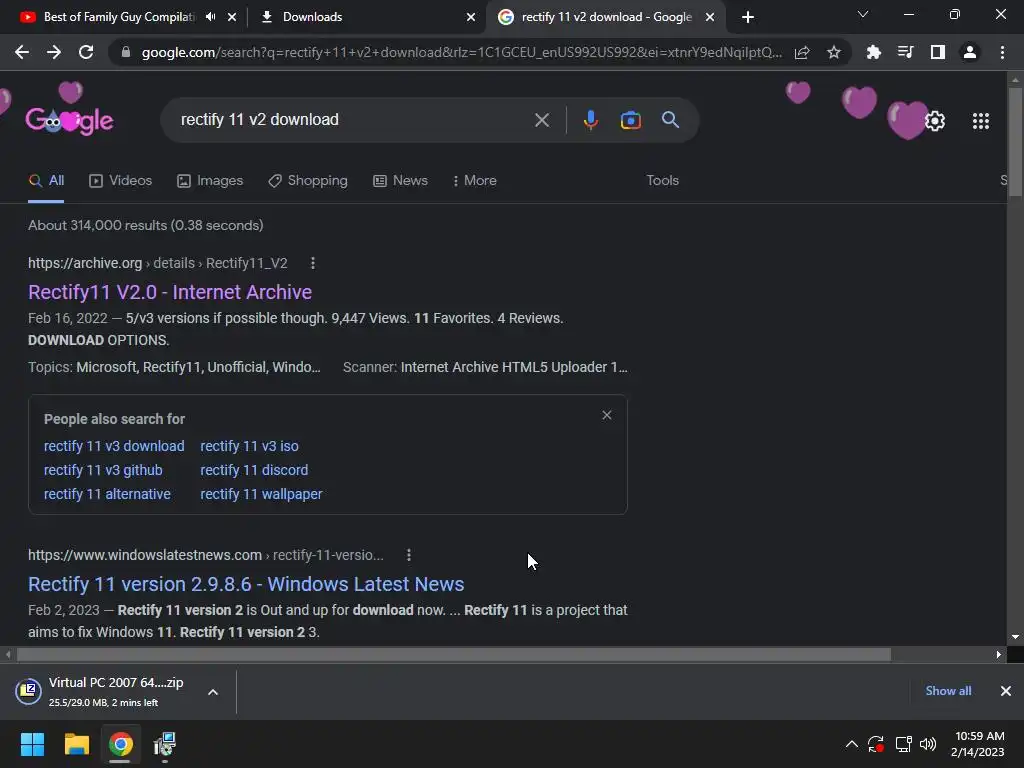Click the horizontal scrollbar right arrow

pos(999,654)
